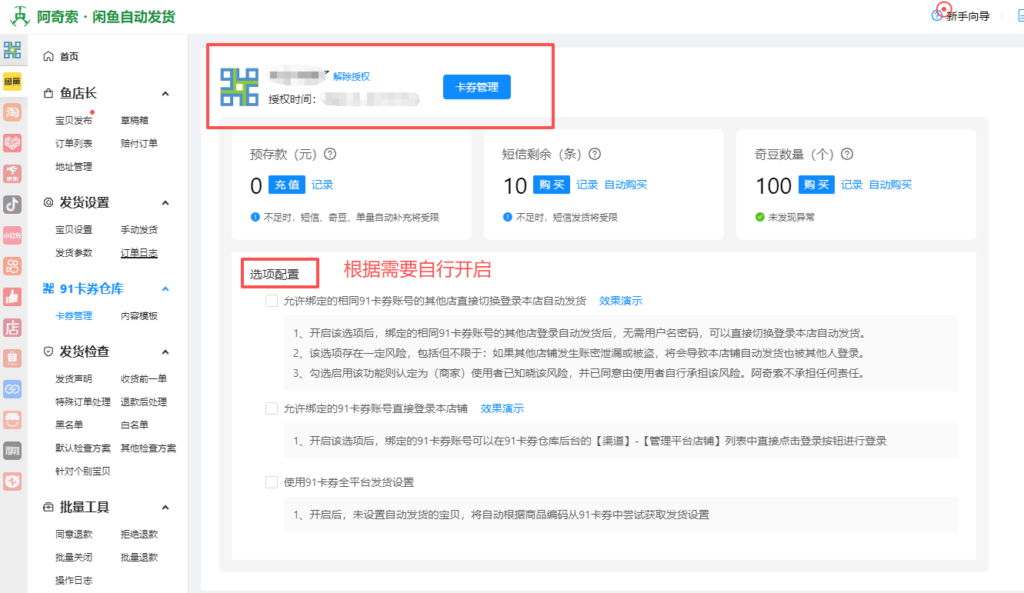
Task: Enable 使用91卡券全平台发货设置 checkbox
Action: [x=272, y=483]
